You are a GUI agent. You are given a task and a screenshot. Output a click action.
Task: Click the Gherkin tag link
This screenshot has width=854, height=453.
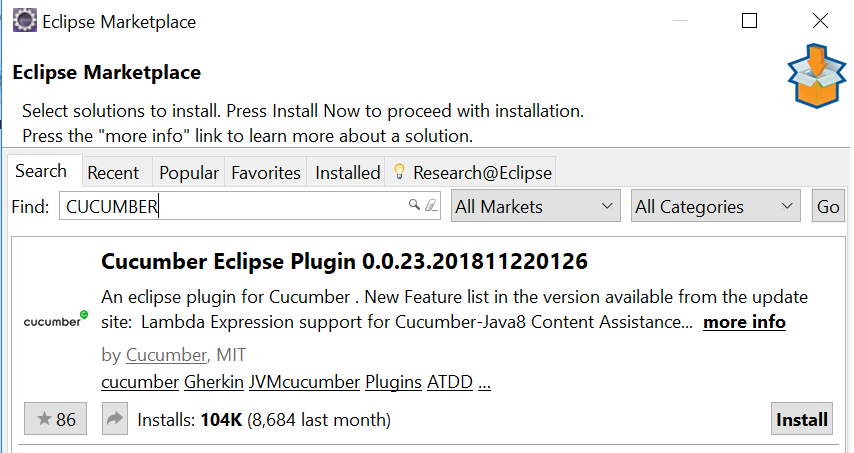click(x=209, y=382)
